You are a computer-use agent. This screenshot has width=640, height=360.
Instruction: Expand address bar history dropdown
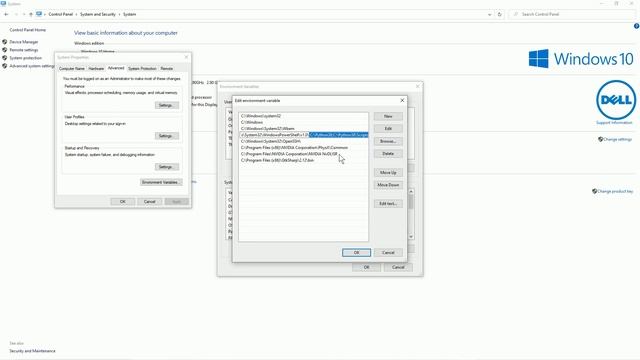(x=489, y=14)
